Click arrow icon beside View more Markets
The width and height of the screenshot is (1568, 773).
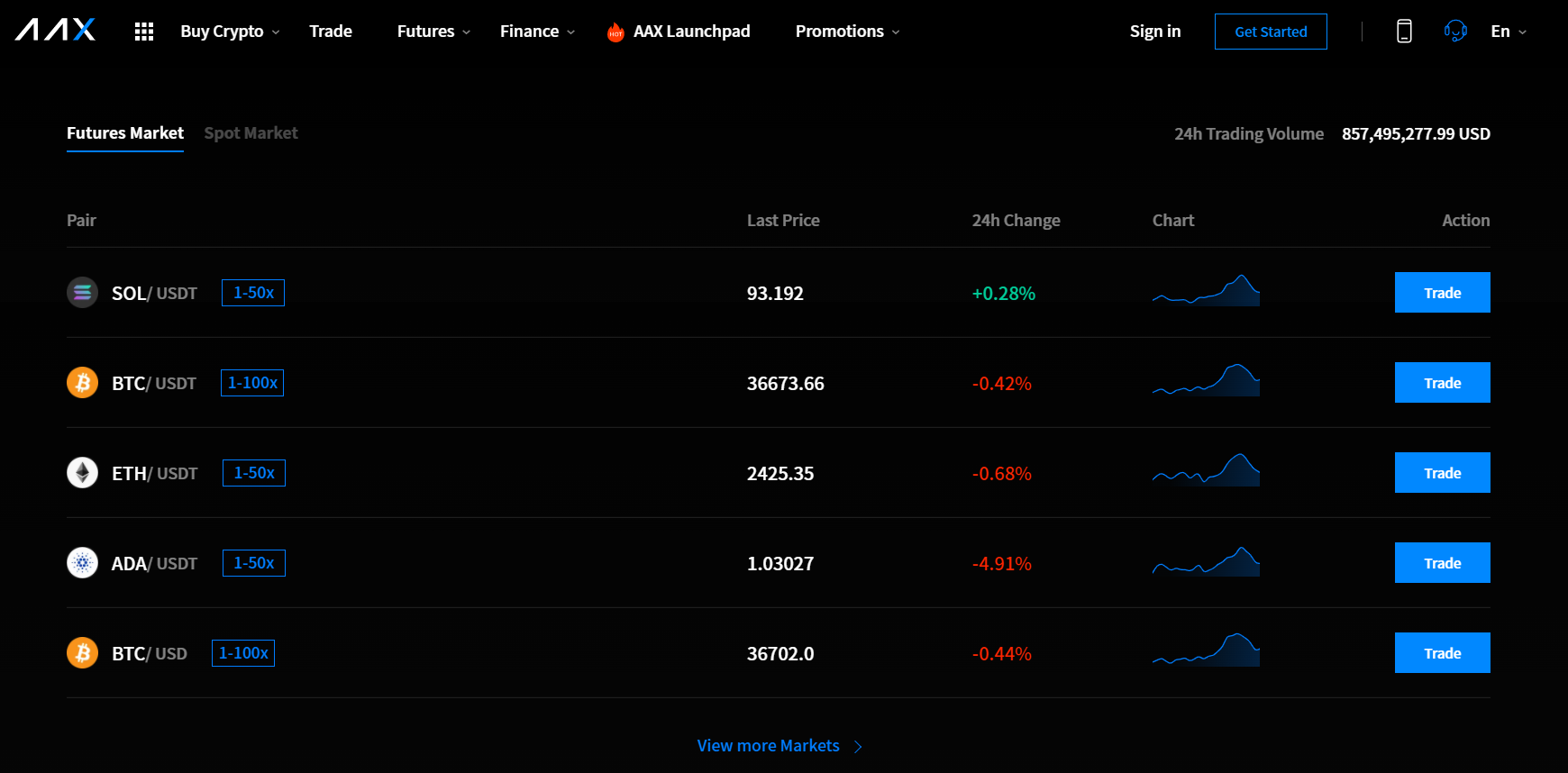click(x=858, y=747)
